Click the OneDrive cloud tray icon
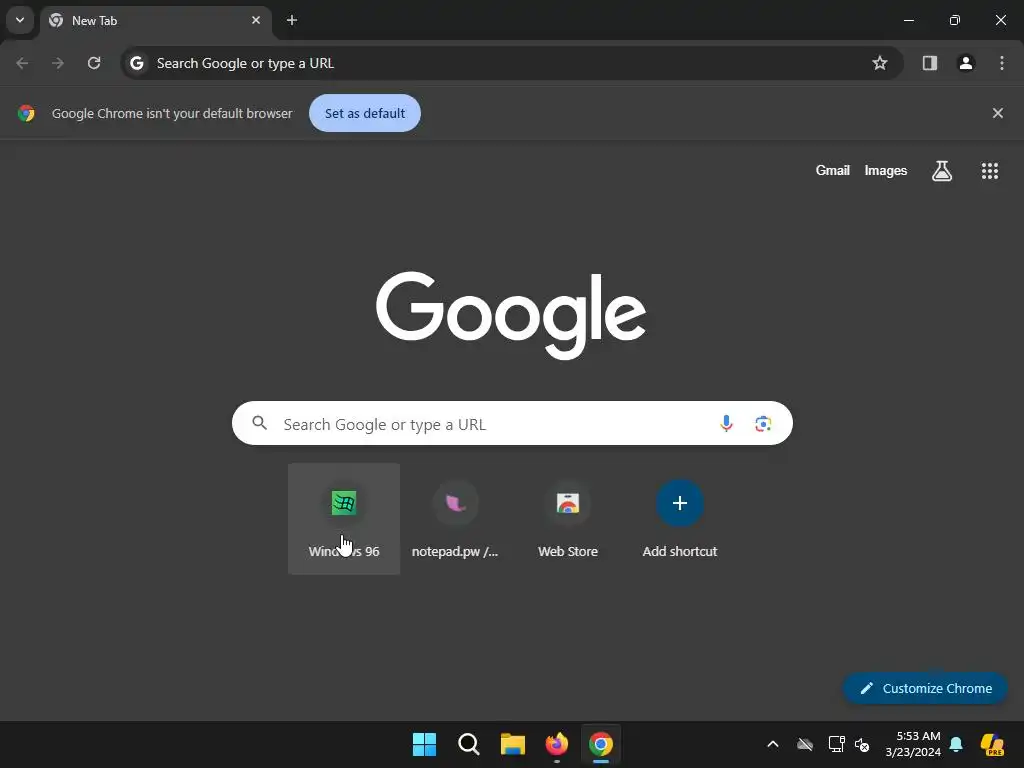Screen dimensions: 1024x768 [x=805, y=744]
